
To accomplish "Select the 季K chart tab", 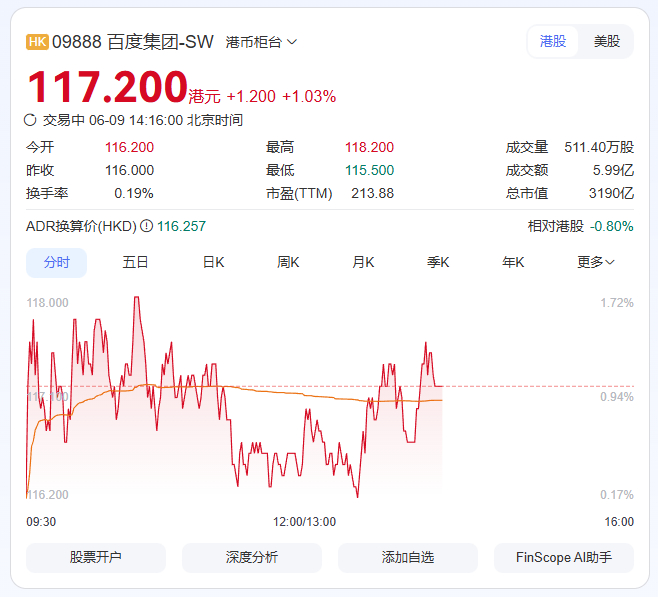I will pyautogui.click(x=438, y=263).
